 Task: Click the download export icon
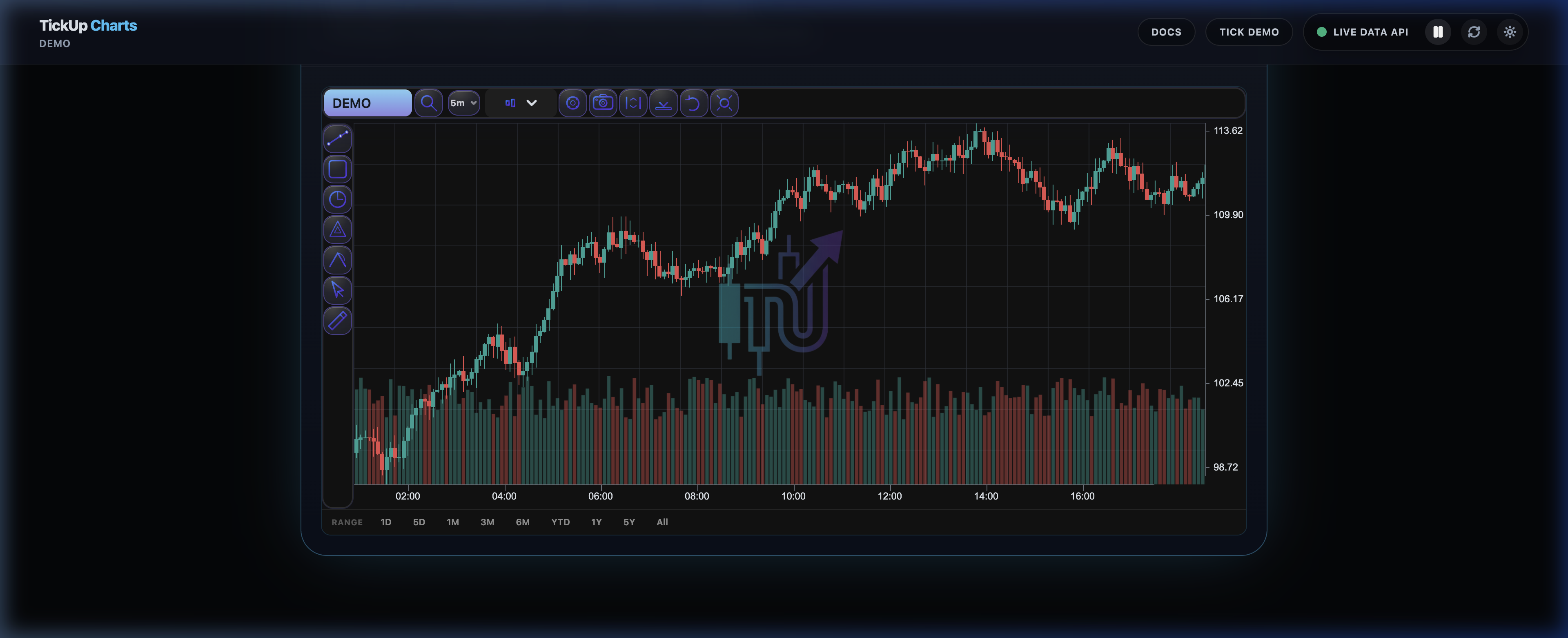coord(664,103)
